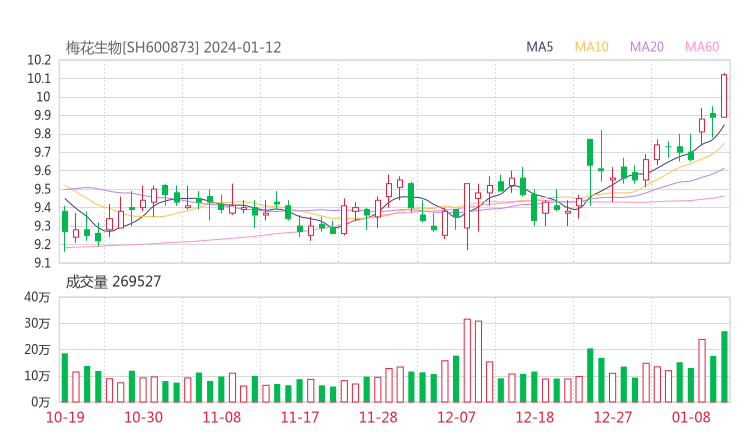Viewport: 740px width, 440px height.
Task: Click the 20万 volume axis label
Action: point(37,350)
